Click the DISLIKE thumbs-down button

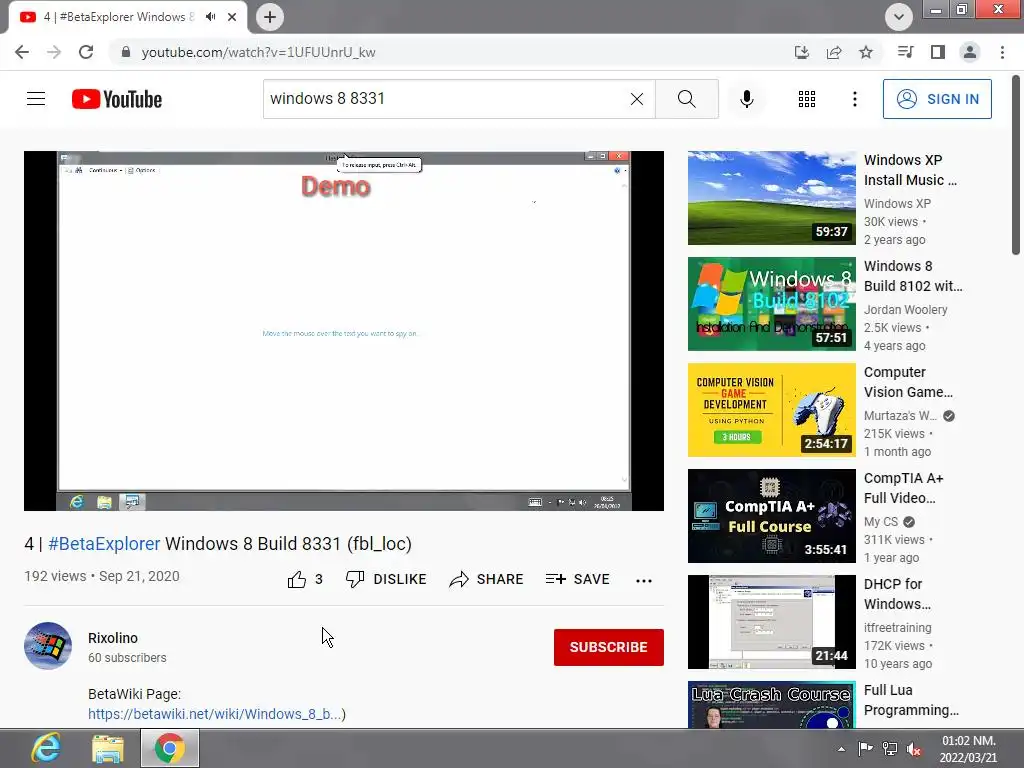(x=386, y=579)
